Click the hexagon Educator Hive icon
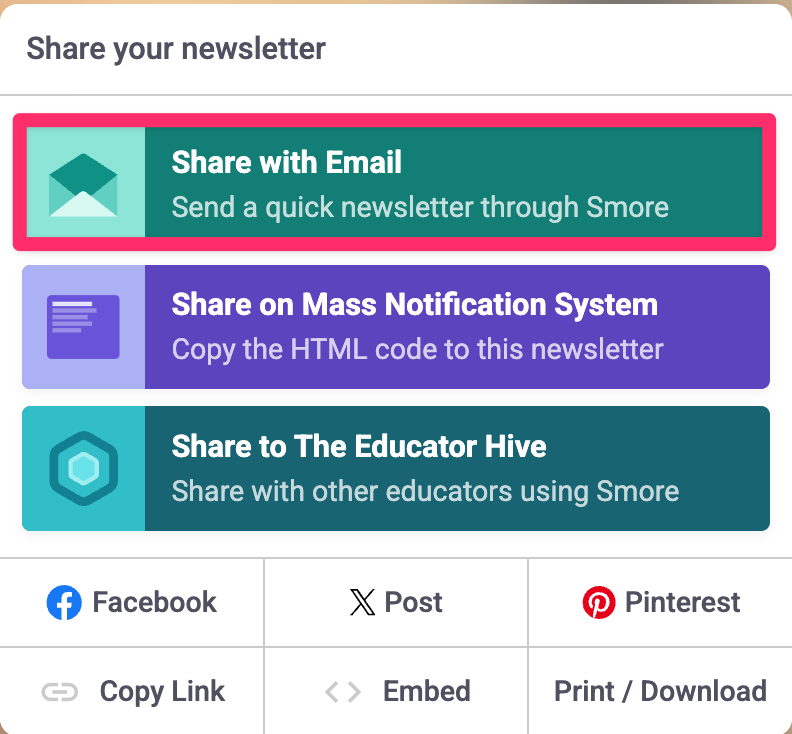Viewport: 792px width, 734px height. 83,468
